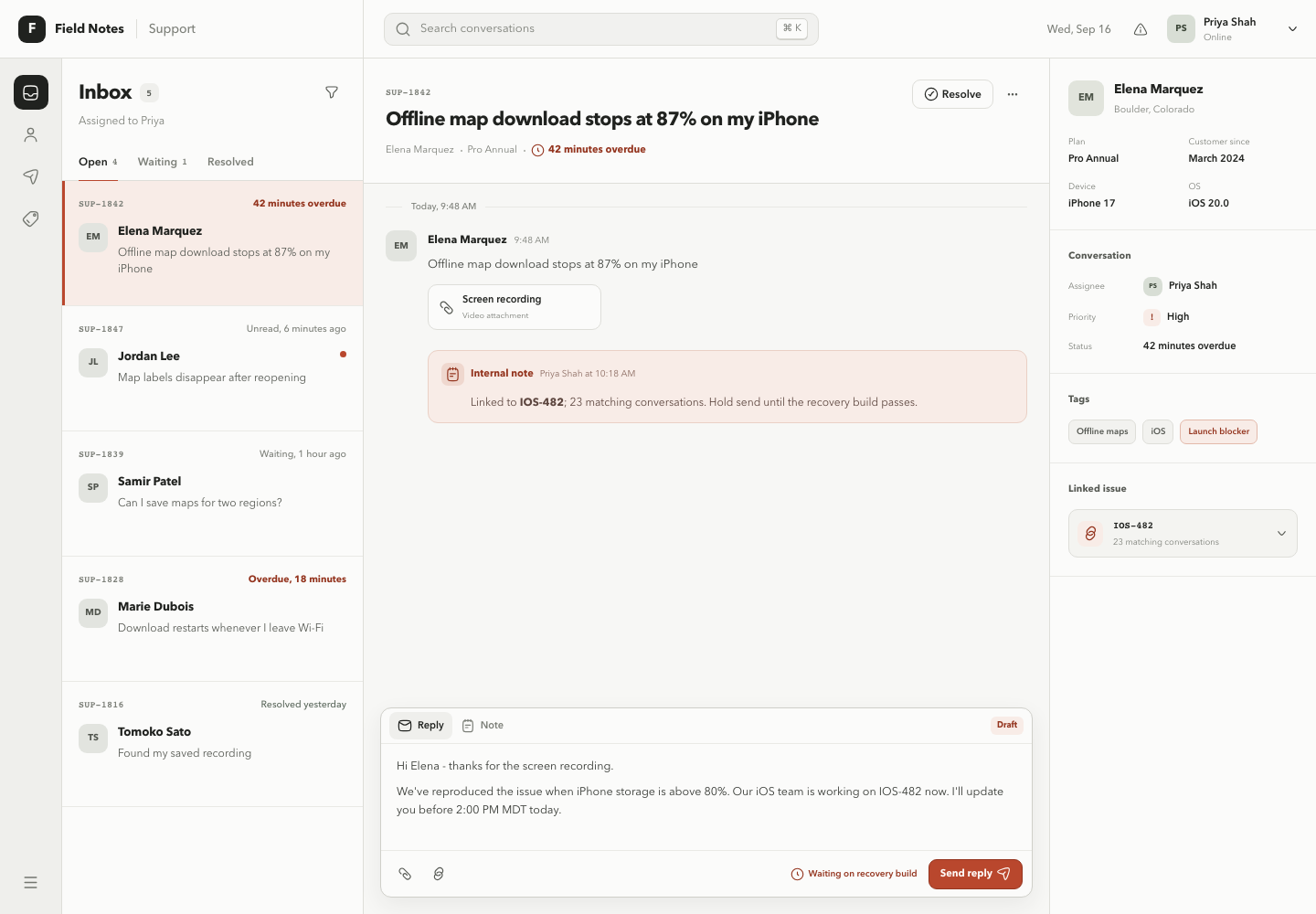Open Samir Patel conversation SUP-1839
The image size is (1316, 914).
213,494
